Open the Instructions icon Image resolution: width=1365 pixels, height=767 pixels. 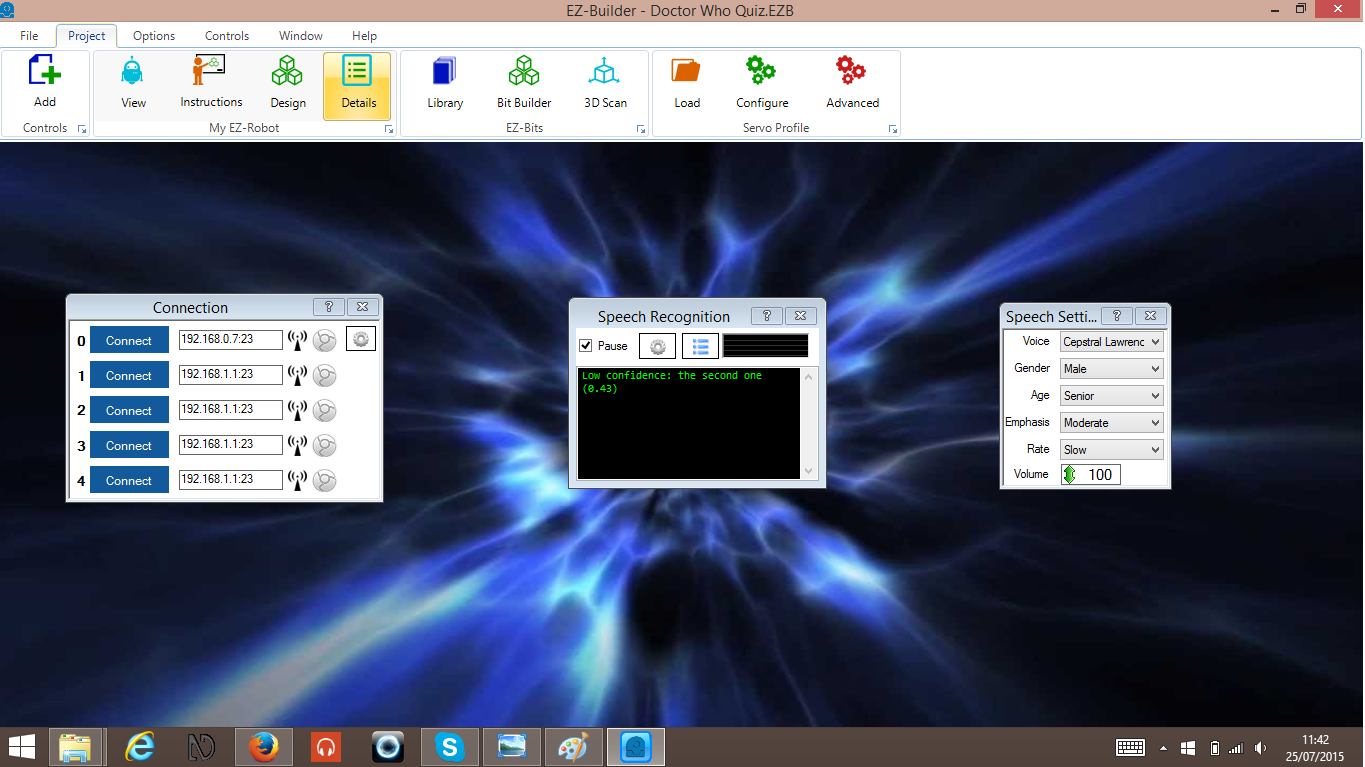(x=210, y=72)
